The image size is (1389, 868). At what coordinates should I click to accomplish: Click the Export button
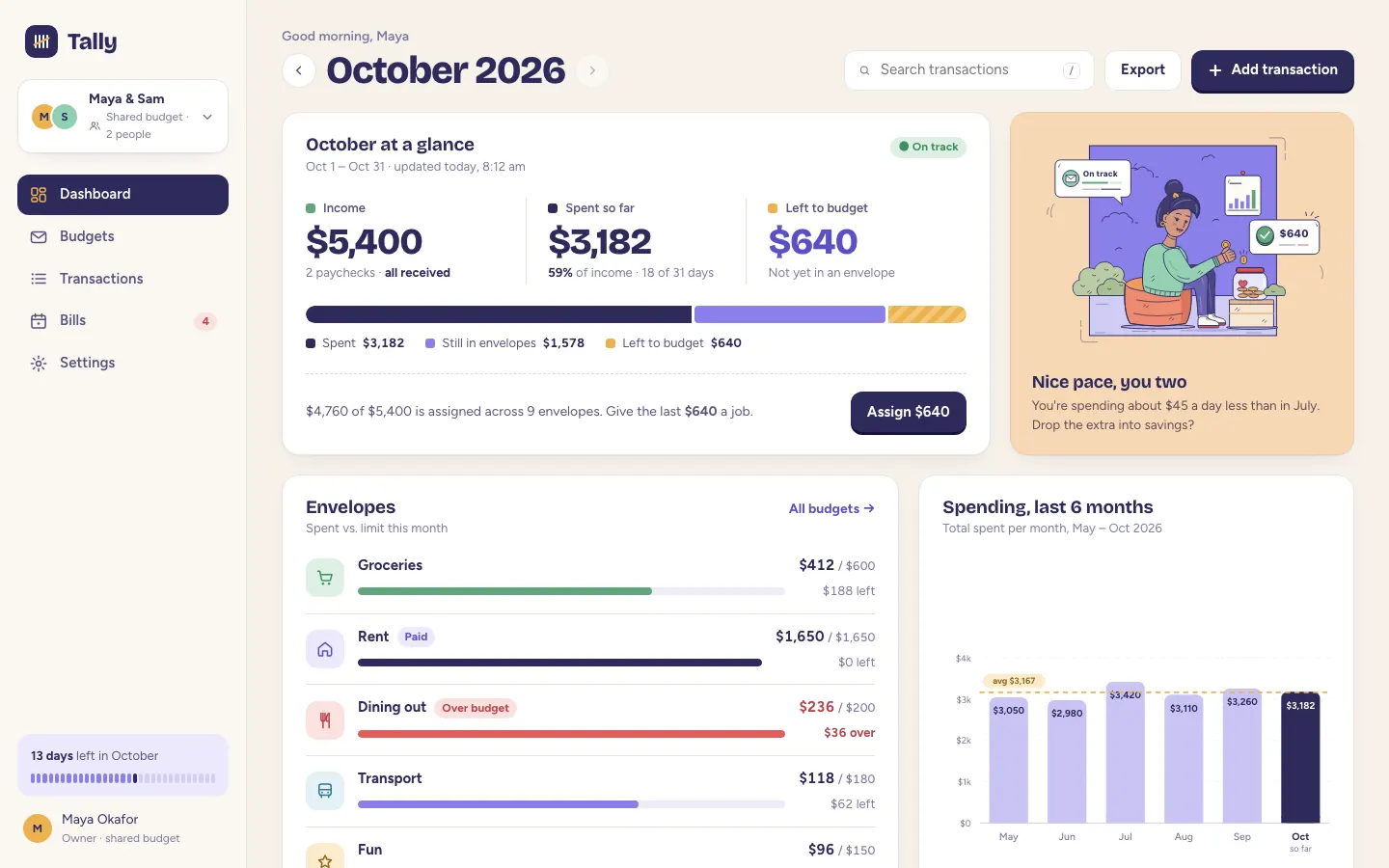coord(1143,70)
